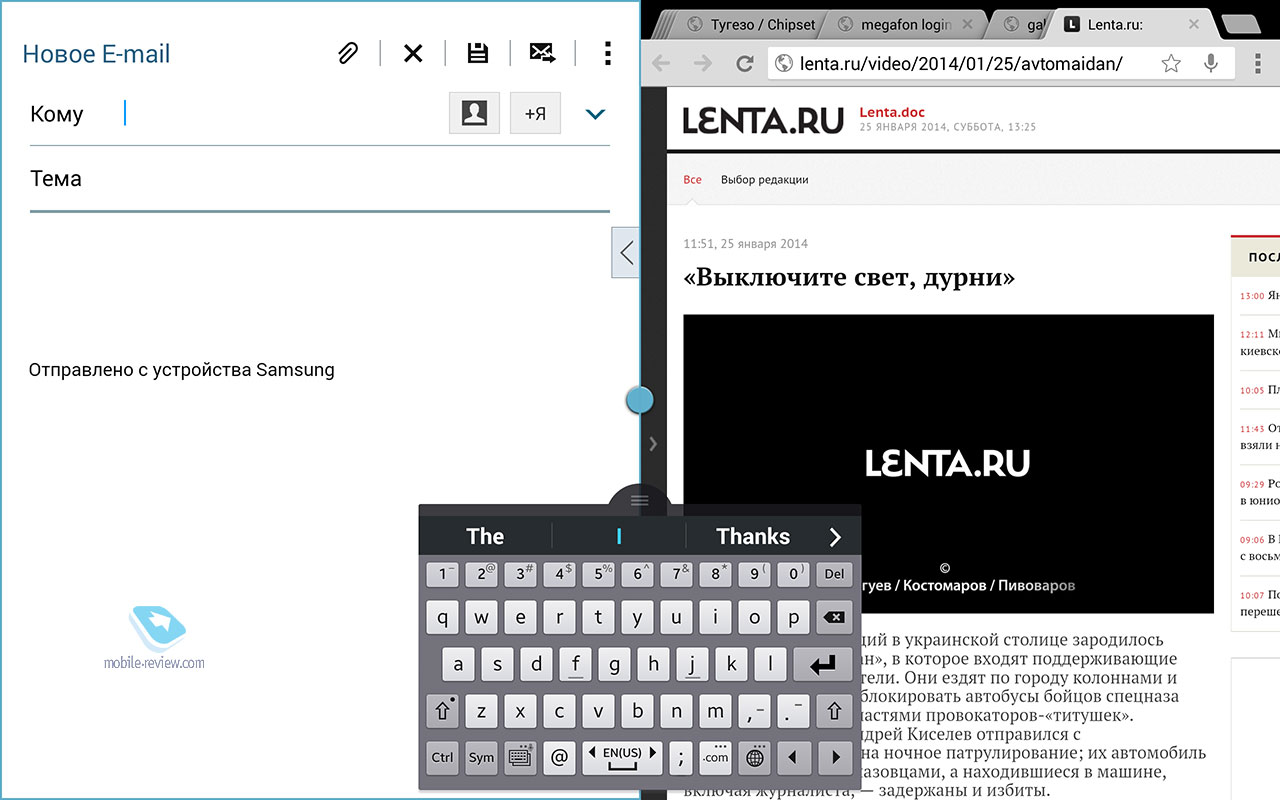Discard the new email with the X icon
This screenshot has height=800, width=1280.
(413, 54)
